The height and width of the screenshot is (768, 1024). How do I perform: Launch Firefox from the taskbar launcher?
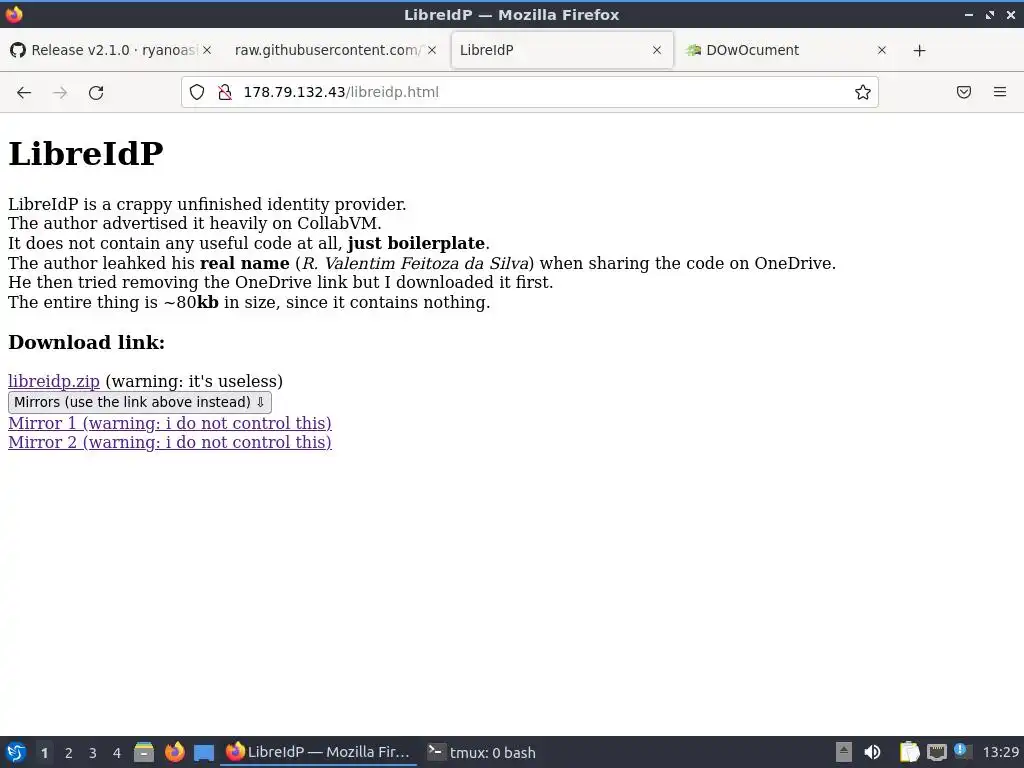(174, 752)
